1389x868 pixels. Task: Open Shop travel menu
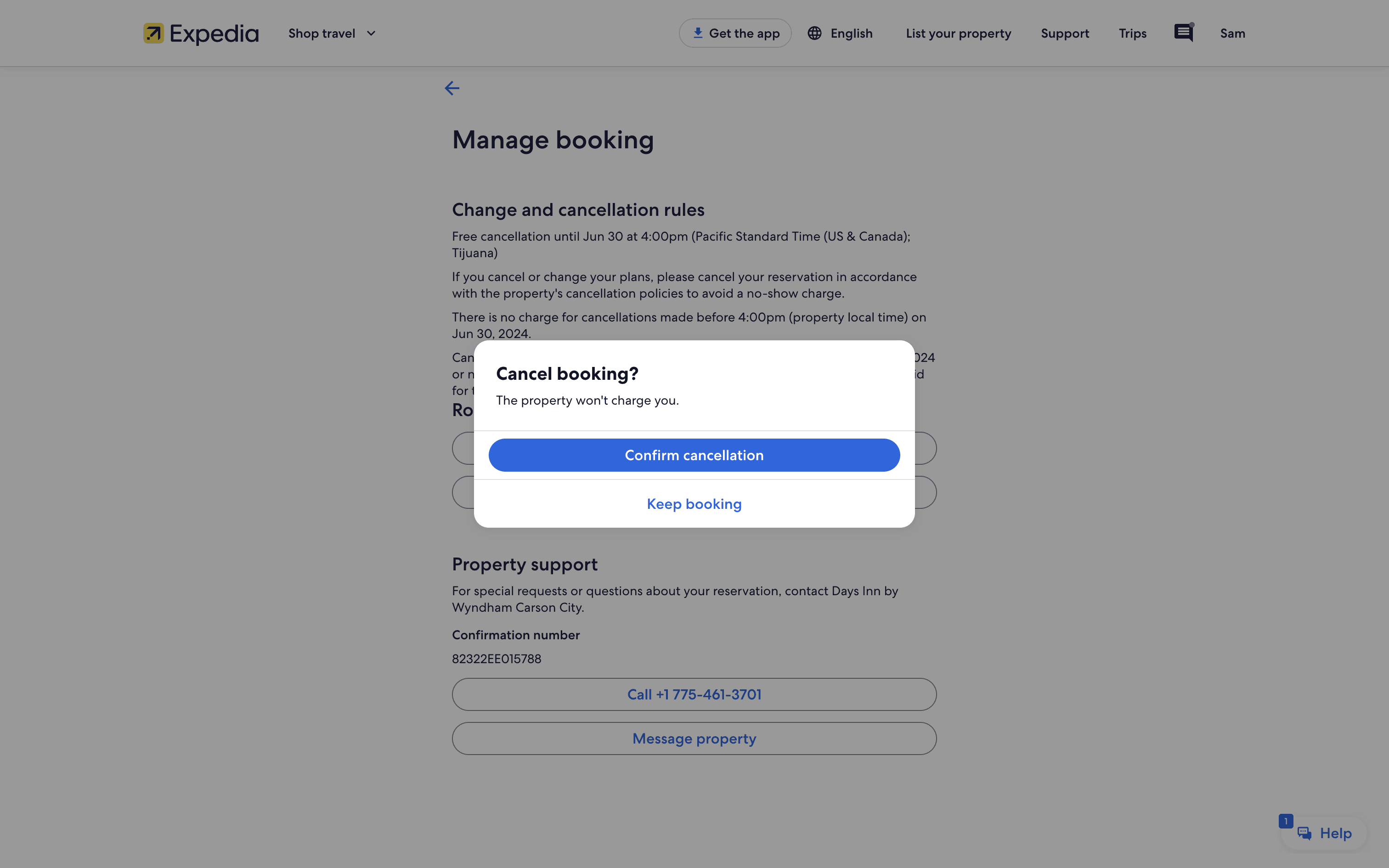tap(322, 33)
